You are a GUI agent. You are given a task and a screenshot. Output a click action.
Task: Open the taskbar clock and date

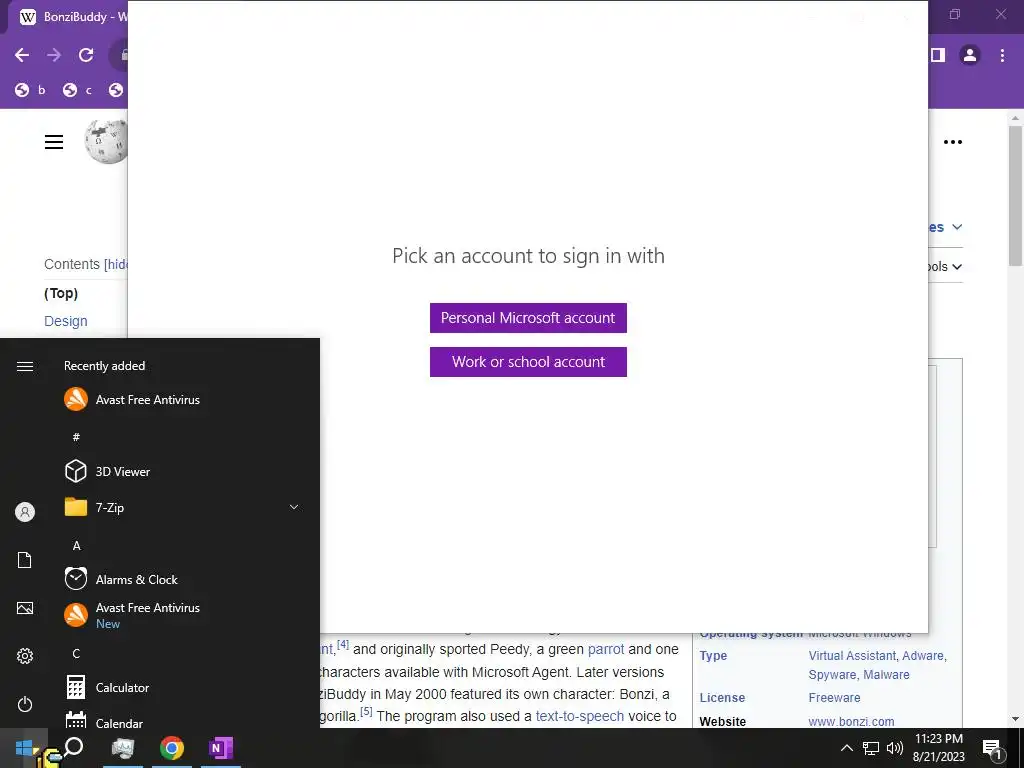tap(938, 748)
